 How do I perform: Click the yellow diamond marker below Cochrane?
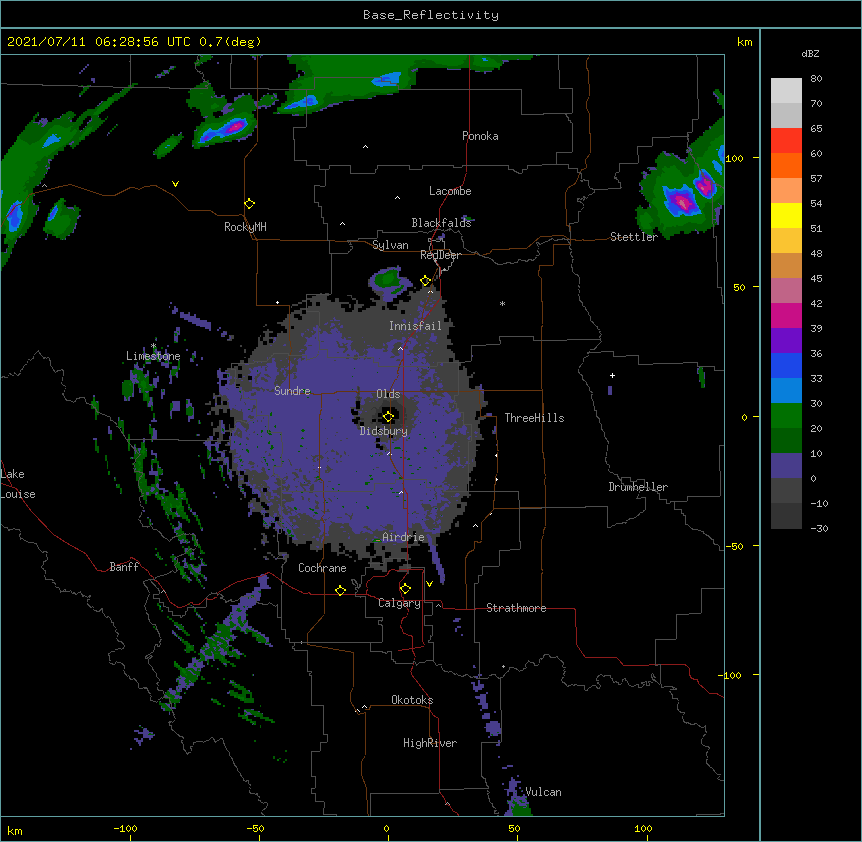click(x=340, y=590)
